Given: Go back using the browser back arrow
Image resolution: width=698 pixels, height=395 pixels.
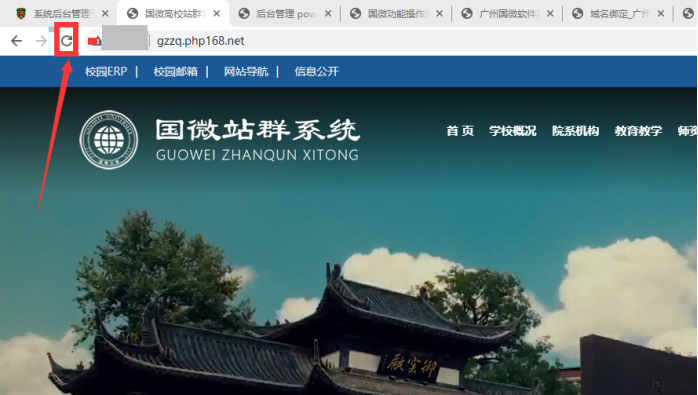Looking at the screenshot, I should pos(16,41).
